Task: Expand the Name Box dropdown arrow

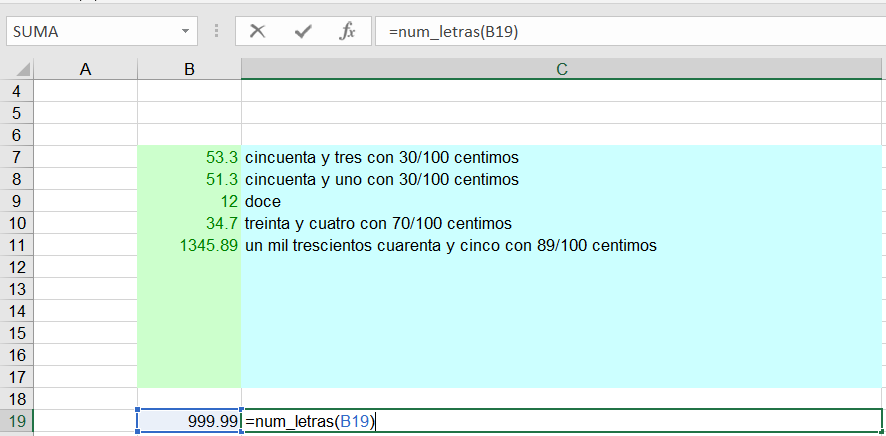Action: [185, 31]
